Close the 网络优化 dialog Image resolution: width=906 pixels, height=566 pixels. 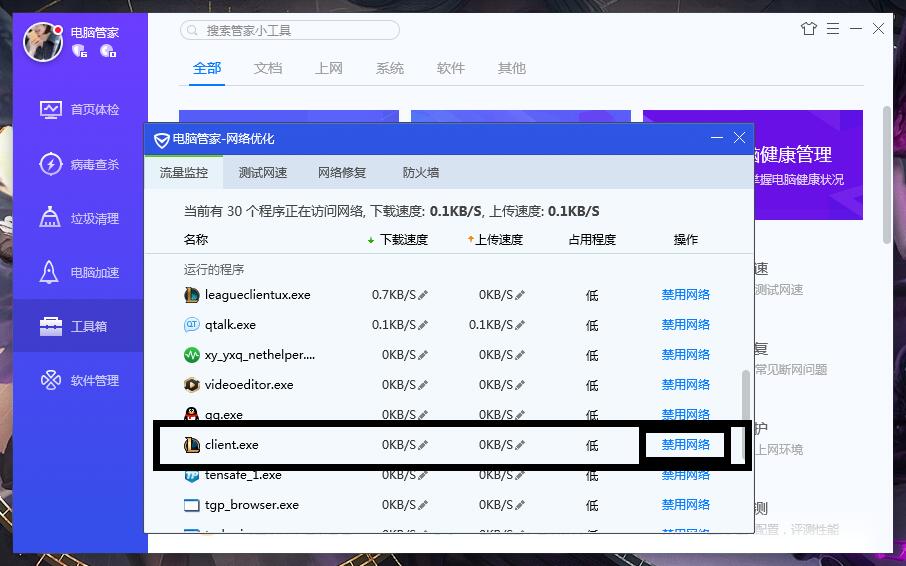740,138
